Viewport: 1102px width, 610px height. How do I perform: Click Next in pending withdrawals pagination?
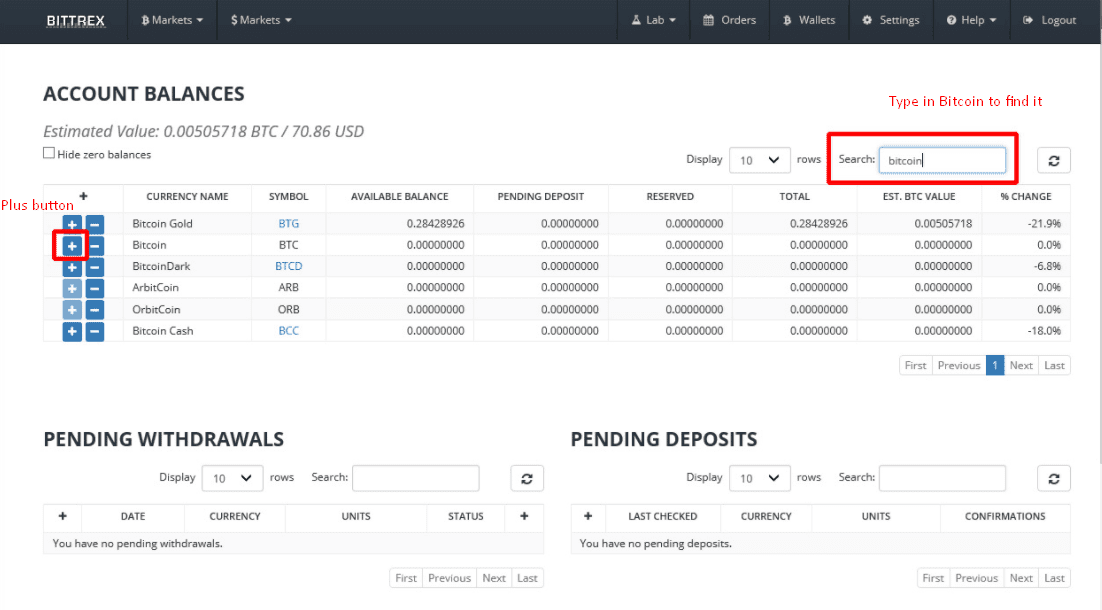pyautogui.click(x=493, y=578)
